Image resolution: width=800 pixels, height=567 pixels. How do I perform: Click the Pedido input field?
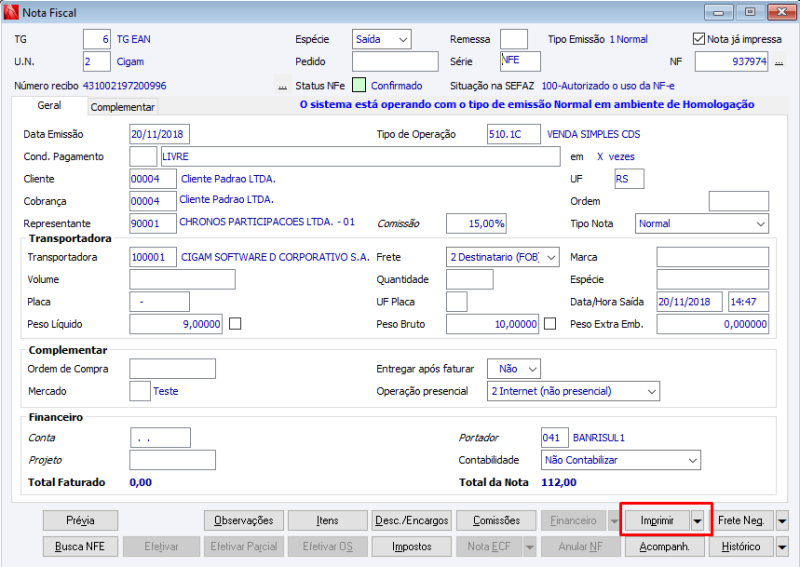click(x=395, y=61)
